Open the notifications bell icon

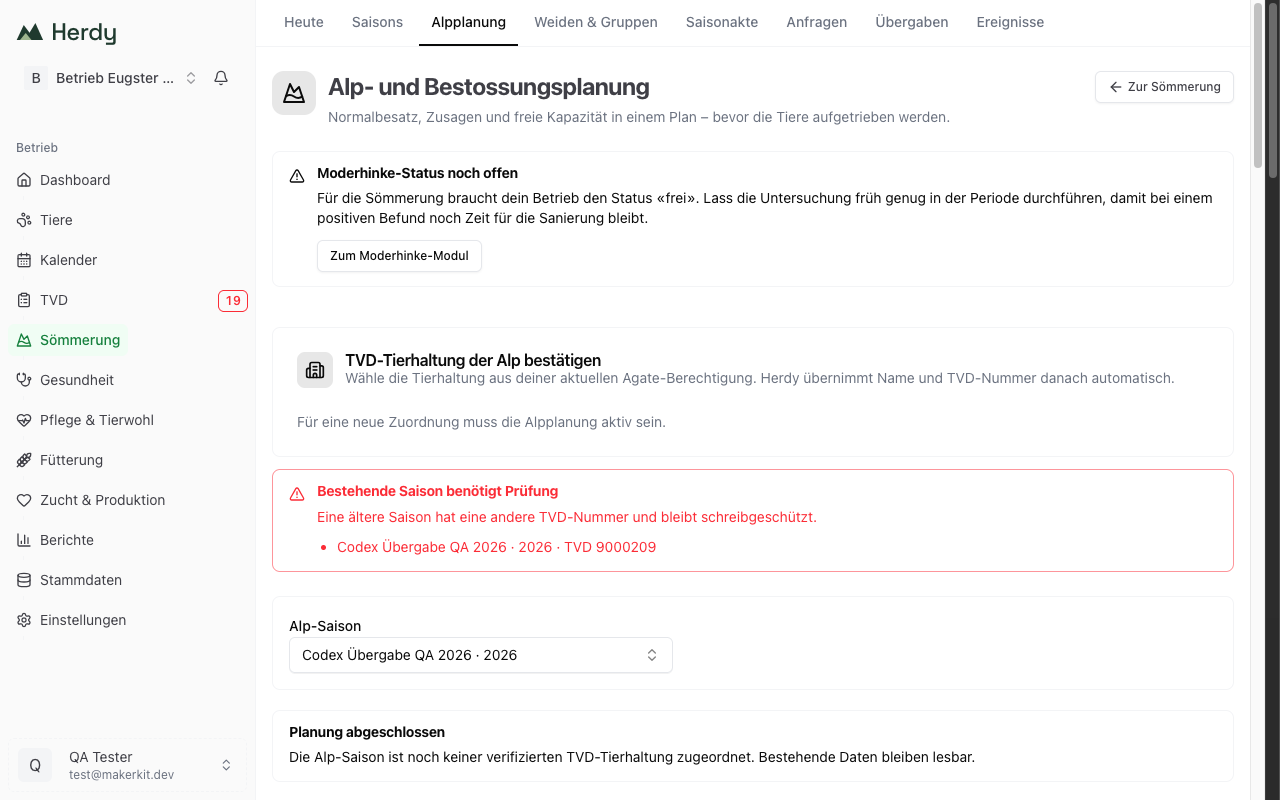pos(221,78)
